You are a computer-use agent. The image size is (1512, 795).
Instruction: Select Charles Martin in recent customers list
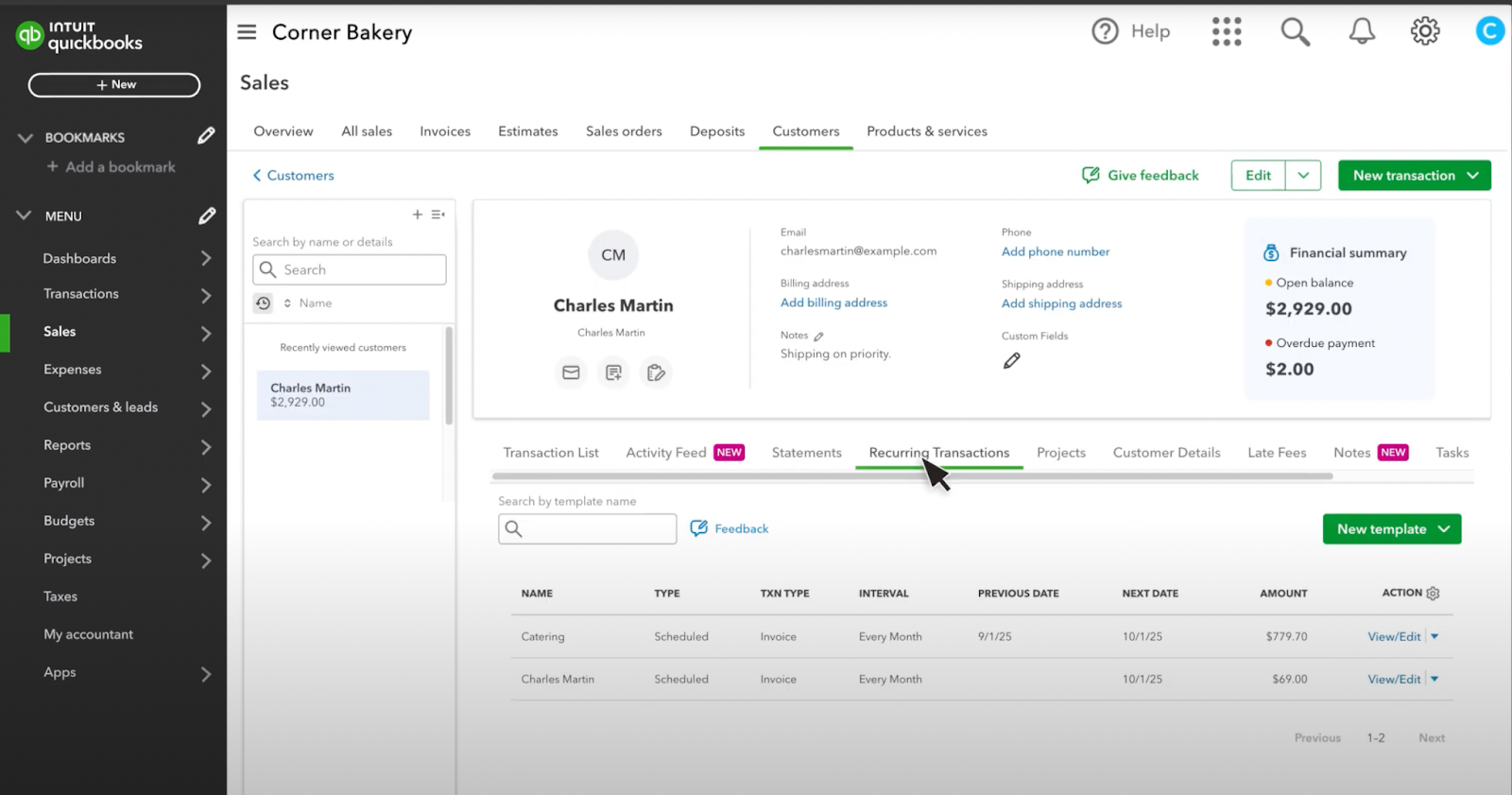pyautogui.click(x=343, y=395)
